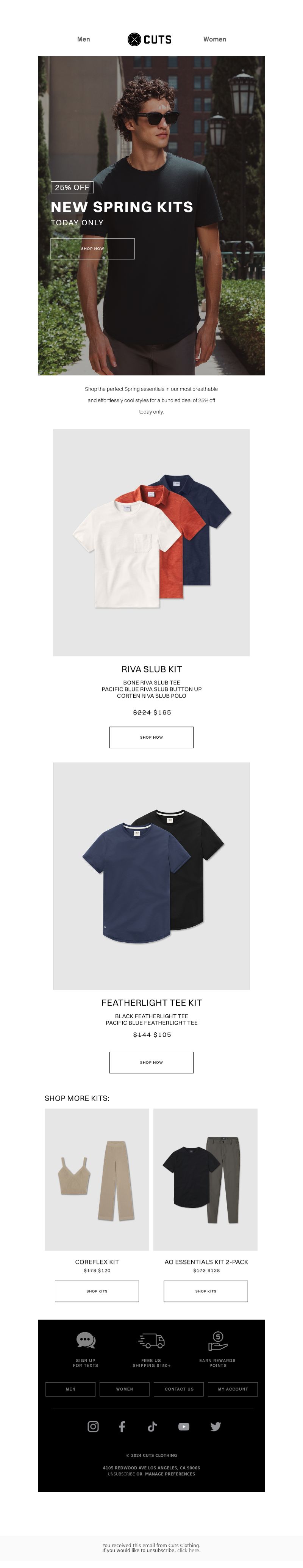Click Shop Kits under AO Essentials Kit
Image resolution: width=303 pixels, height=1568 pixels.
coord(206,1291)
